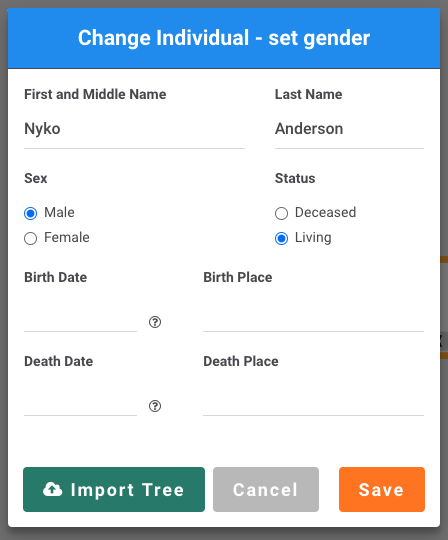The width and height of the screenshot is (448, 540).
Task: Save the individual's changes
Action: [x=382, y=489]
